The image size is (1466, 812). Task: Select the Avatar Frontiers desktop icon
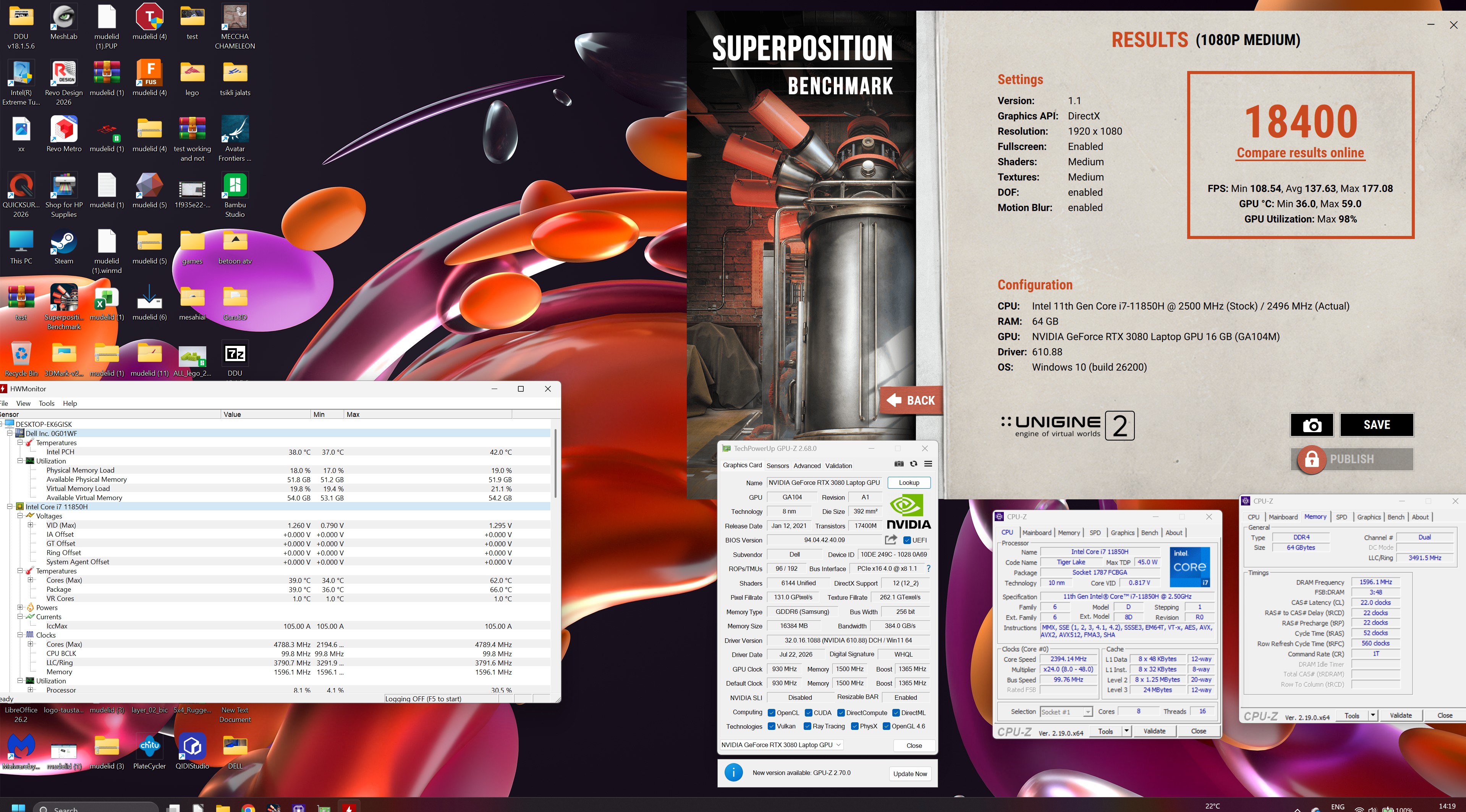tap(235, 139)
